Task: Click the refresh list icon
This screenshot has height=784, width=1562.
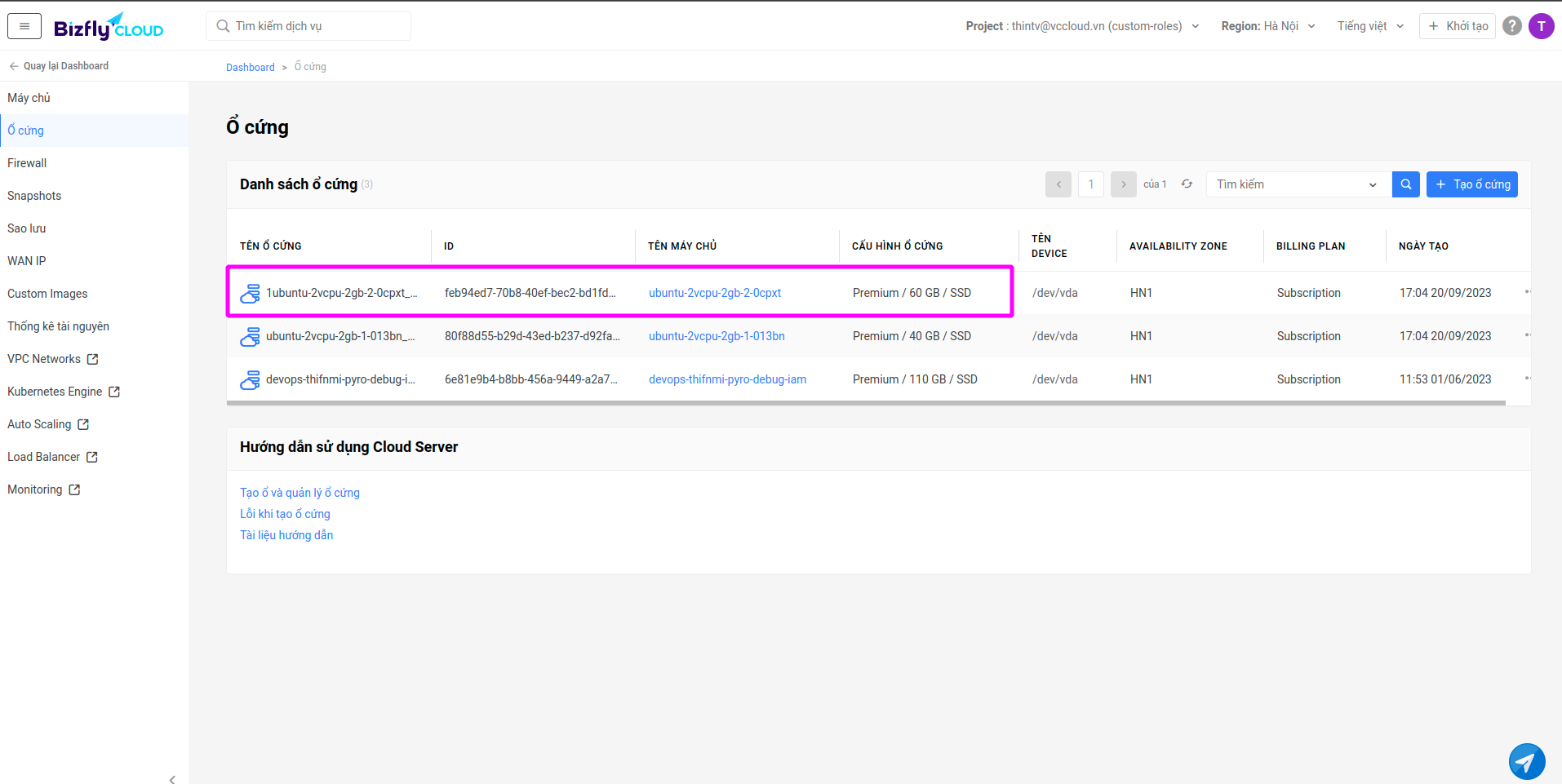Action: pos(1187,184)
